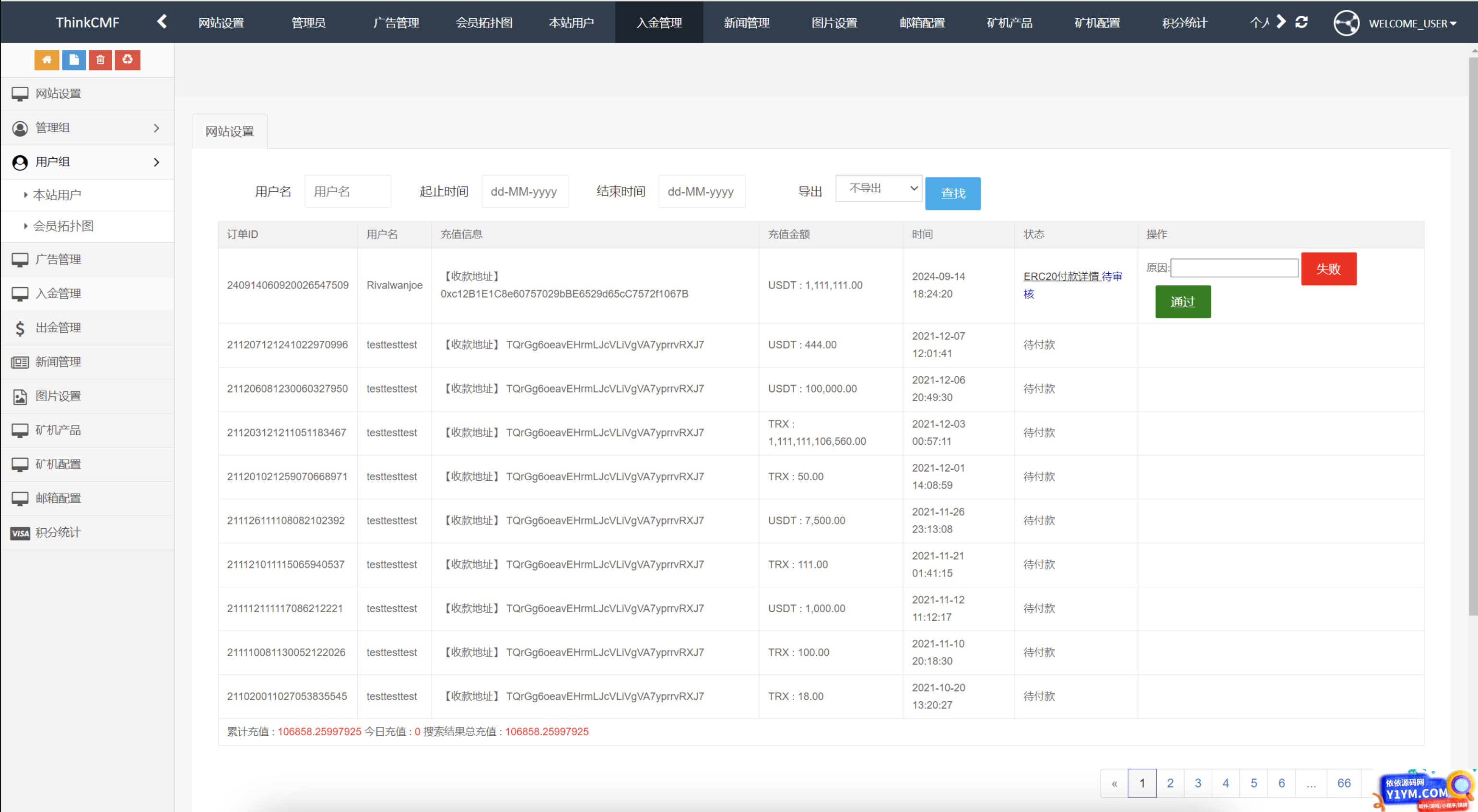
Task: Select the 网站设置 content tab
Action: point(230,131)
